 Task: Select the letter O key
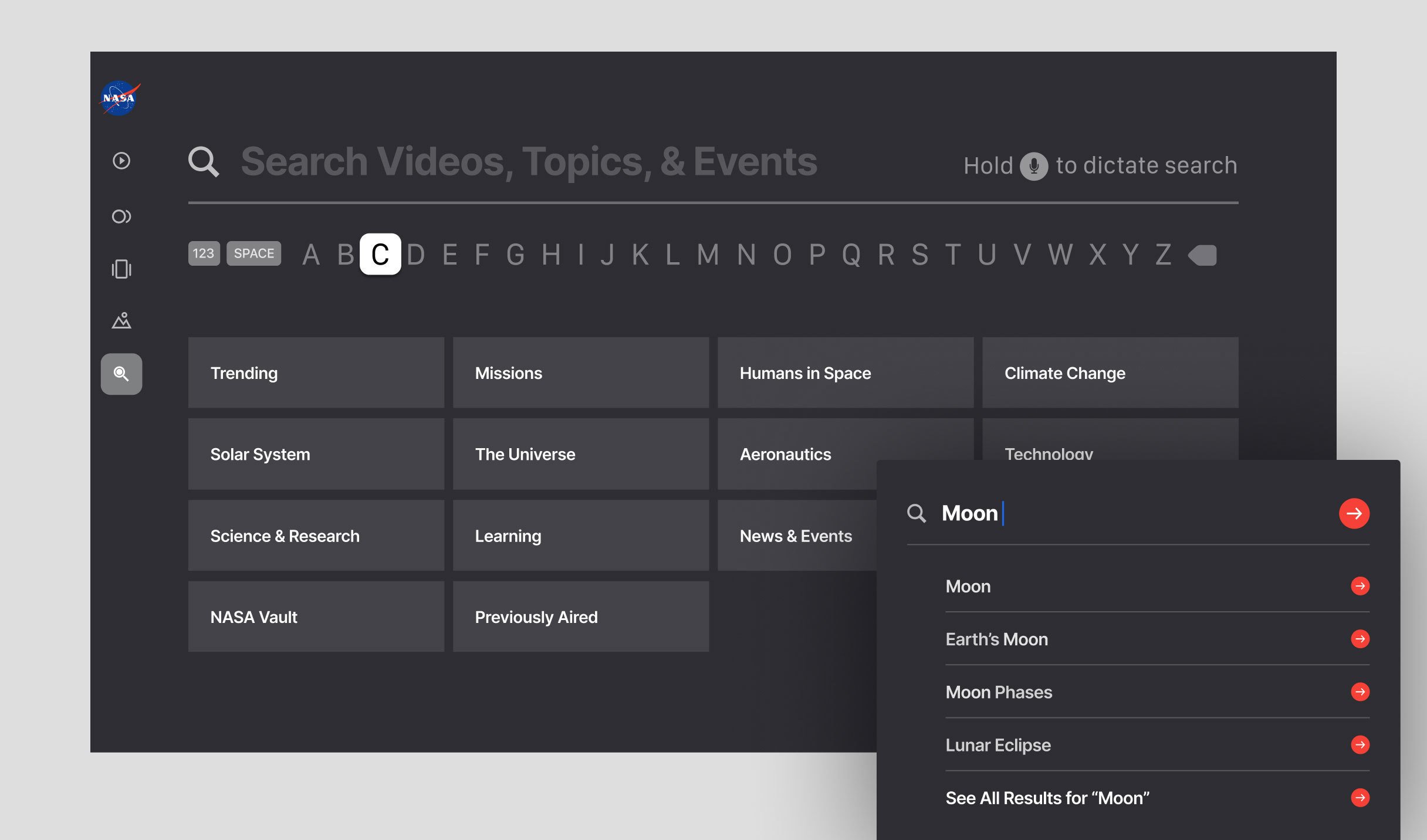(x=782, y=255)
